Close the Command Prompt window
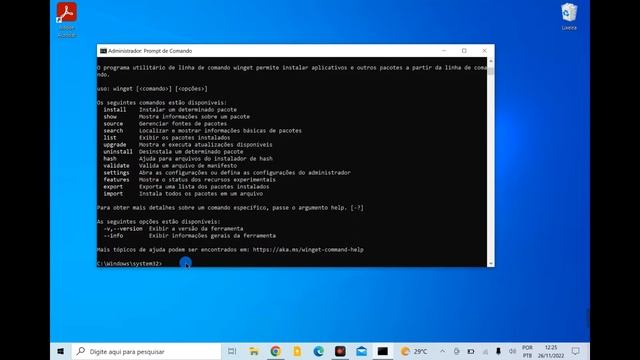The image size is (640, 360). [x=484, y=51]
